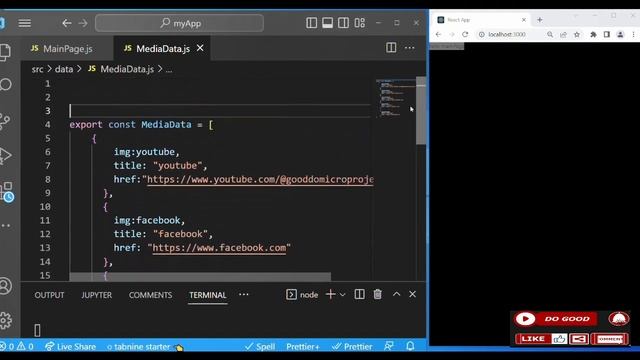Switch to the JUPYTER panel tab

[x=96, y=295]
